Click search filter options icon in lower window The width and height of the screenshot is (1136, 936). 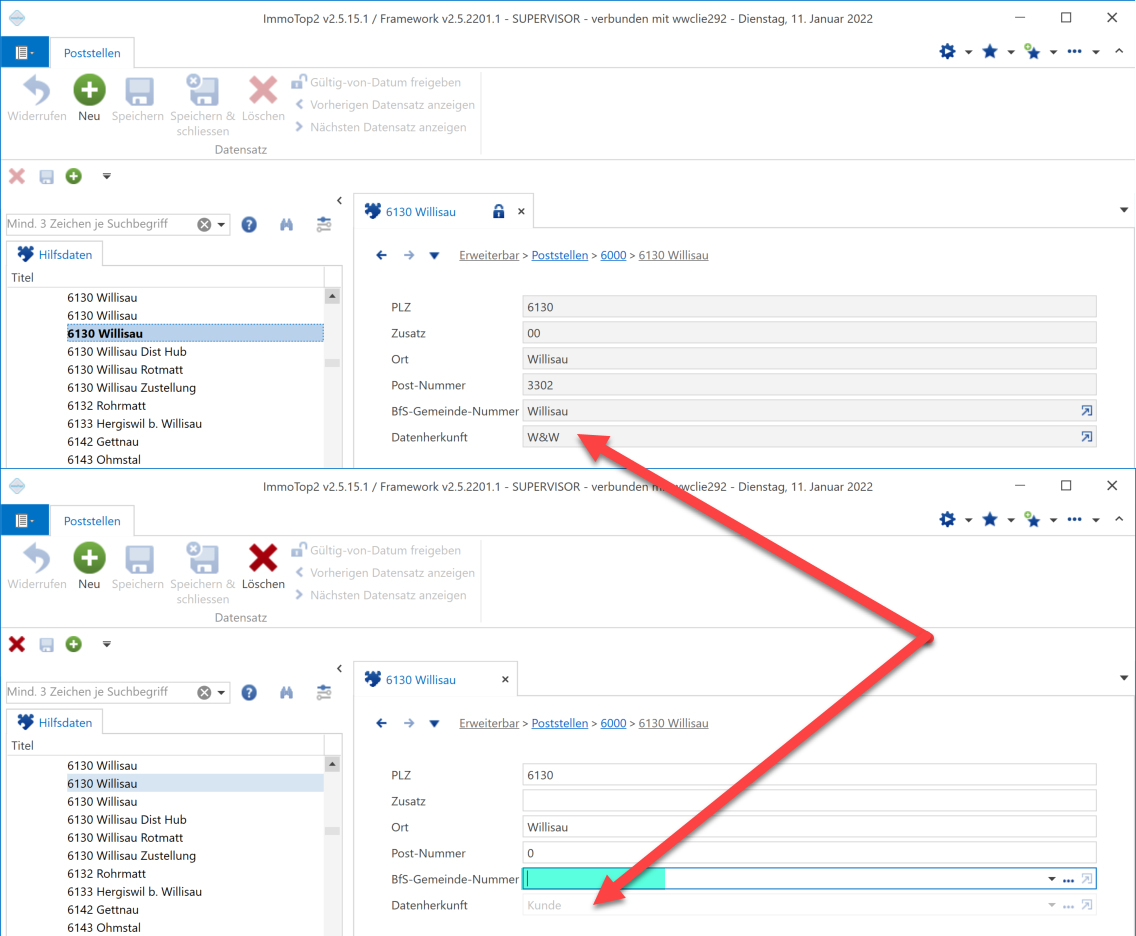[324, 693]
